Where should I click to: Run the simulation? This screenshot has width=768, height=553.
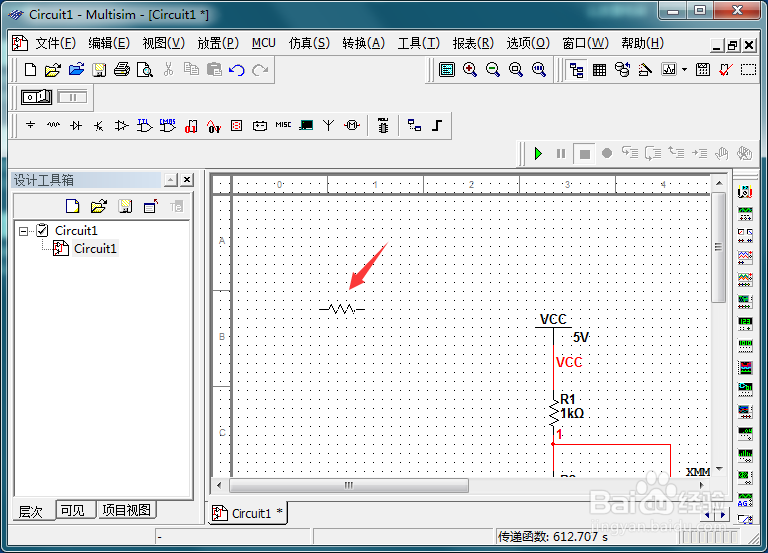click(x=538, y=154)
